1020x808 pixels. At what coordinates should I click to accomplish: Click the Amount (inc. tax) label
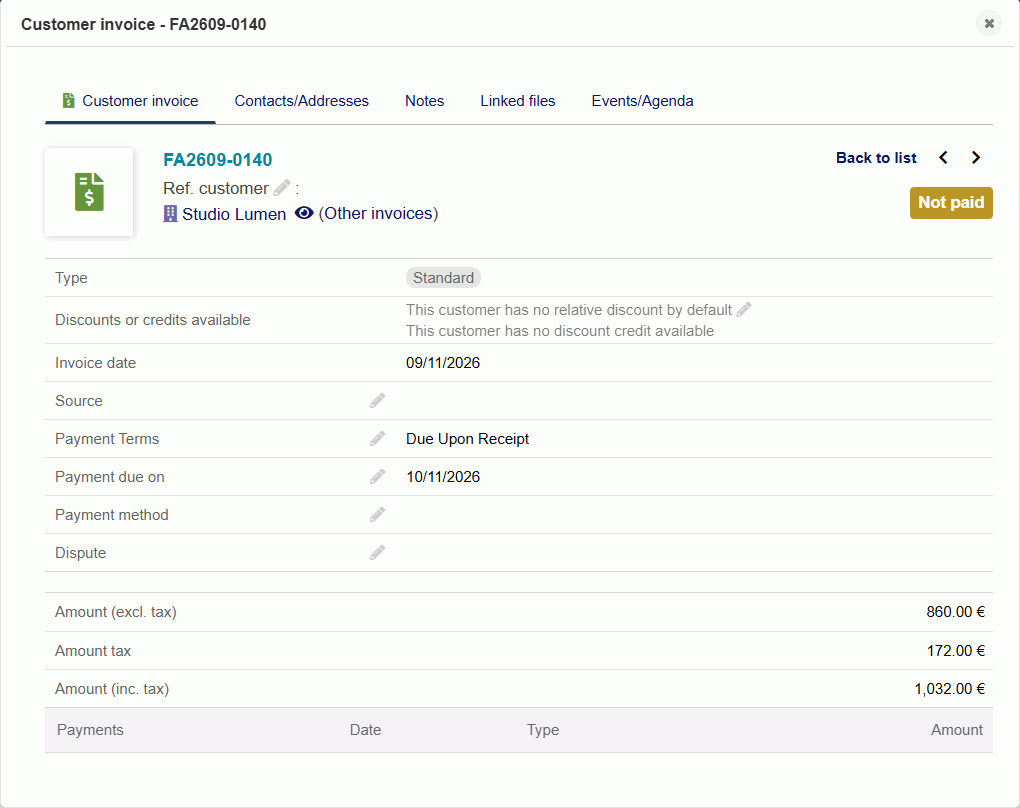click(112, 689)
